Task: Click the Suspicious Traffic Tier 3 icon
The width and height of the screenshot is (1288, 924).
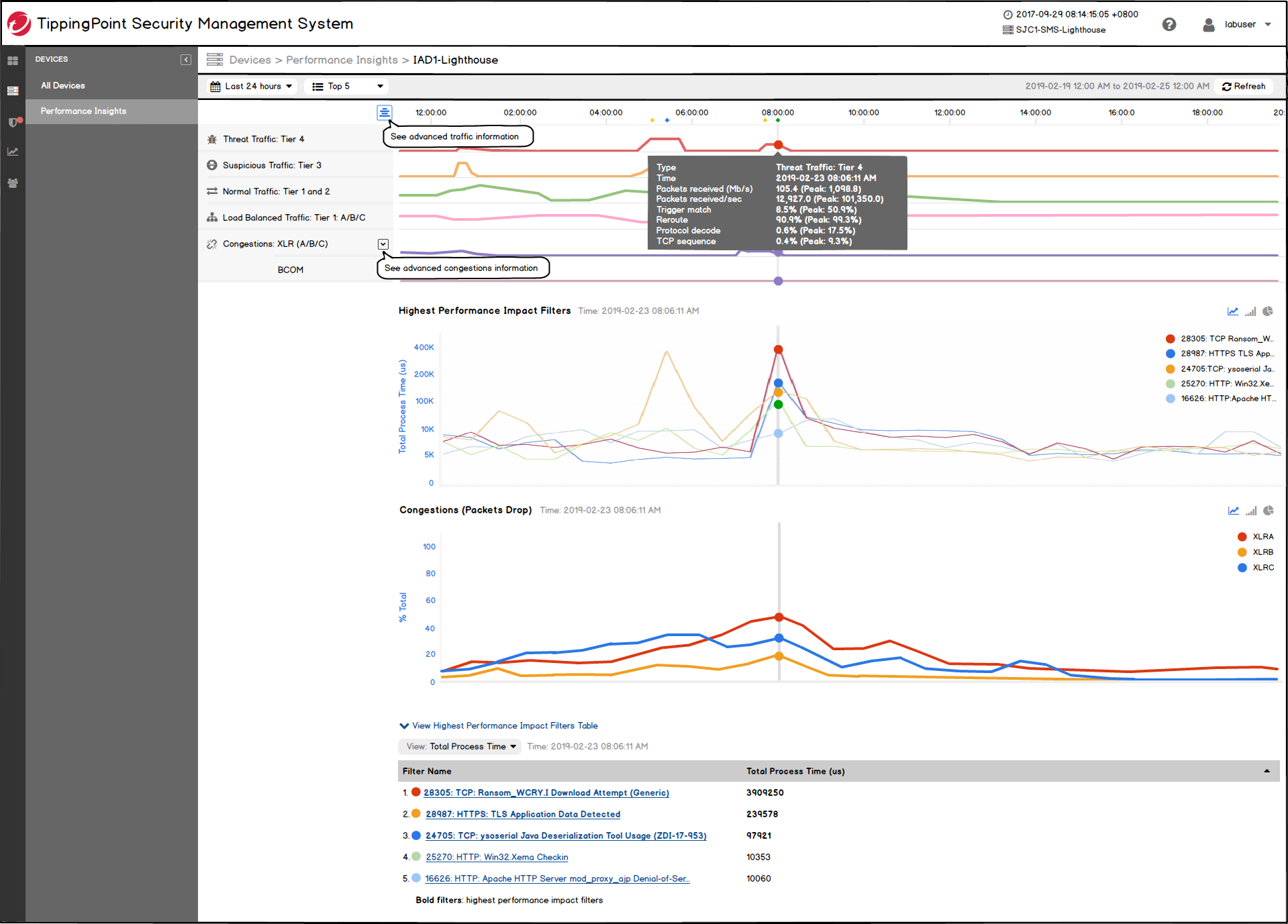Action: [x=212, y=165]
